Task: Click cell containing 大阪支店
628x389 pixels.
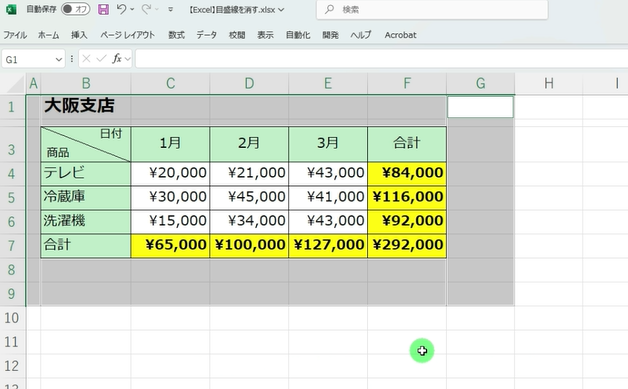Action: coord(86,107)
